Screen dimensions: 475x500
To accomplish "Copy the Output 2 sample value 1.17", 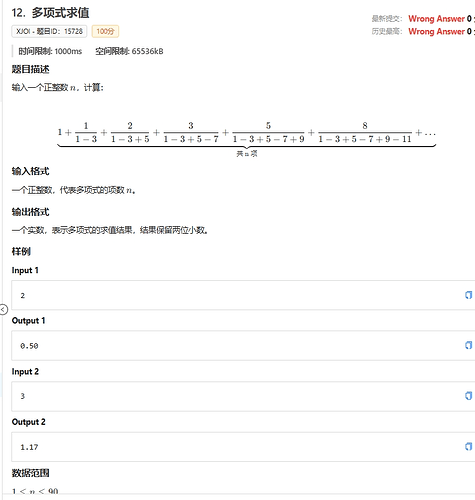I will tap(468, 446).
